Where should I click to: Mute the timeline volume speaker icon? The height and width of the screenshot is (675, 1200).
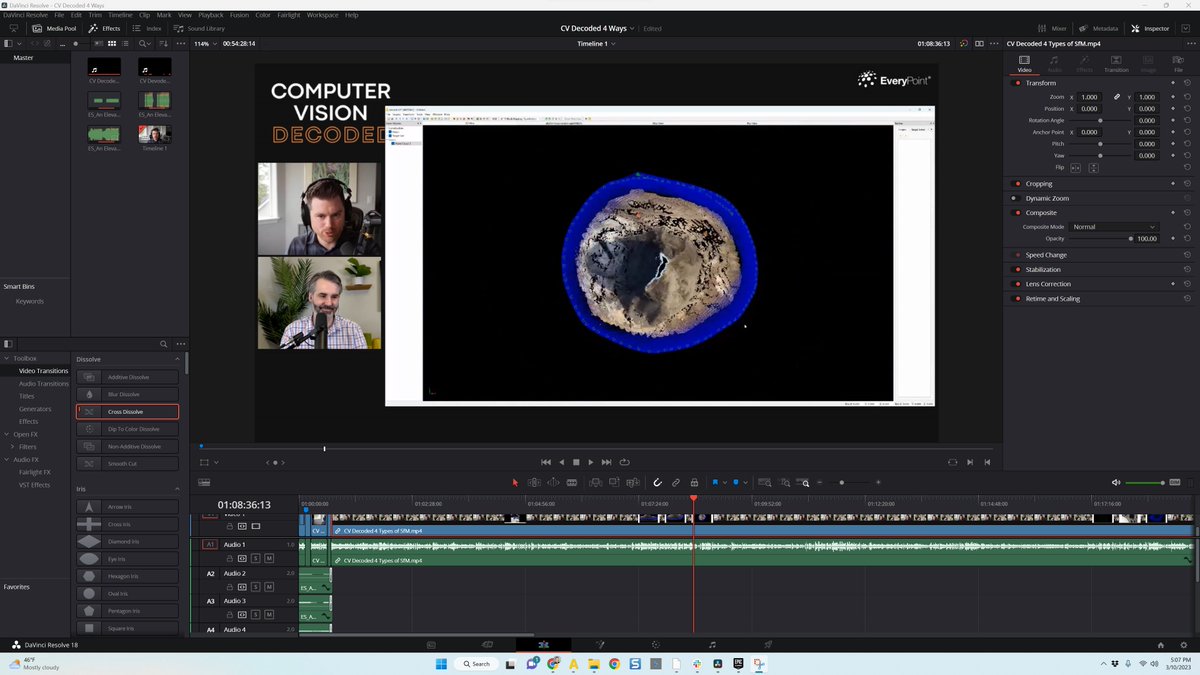tap(1116, 482)
